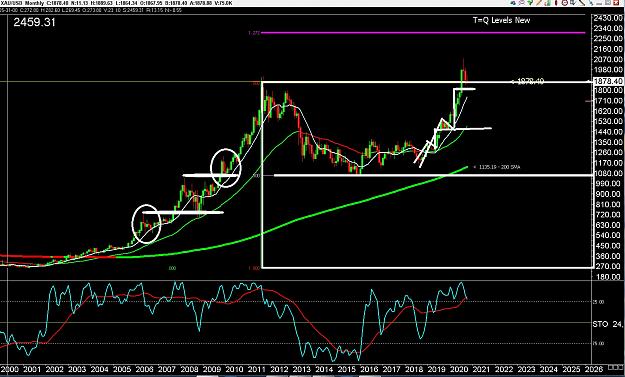Click the 2430.00 price axis label
This screenshot has height=377, width=625.
[x=607, y=18]
